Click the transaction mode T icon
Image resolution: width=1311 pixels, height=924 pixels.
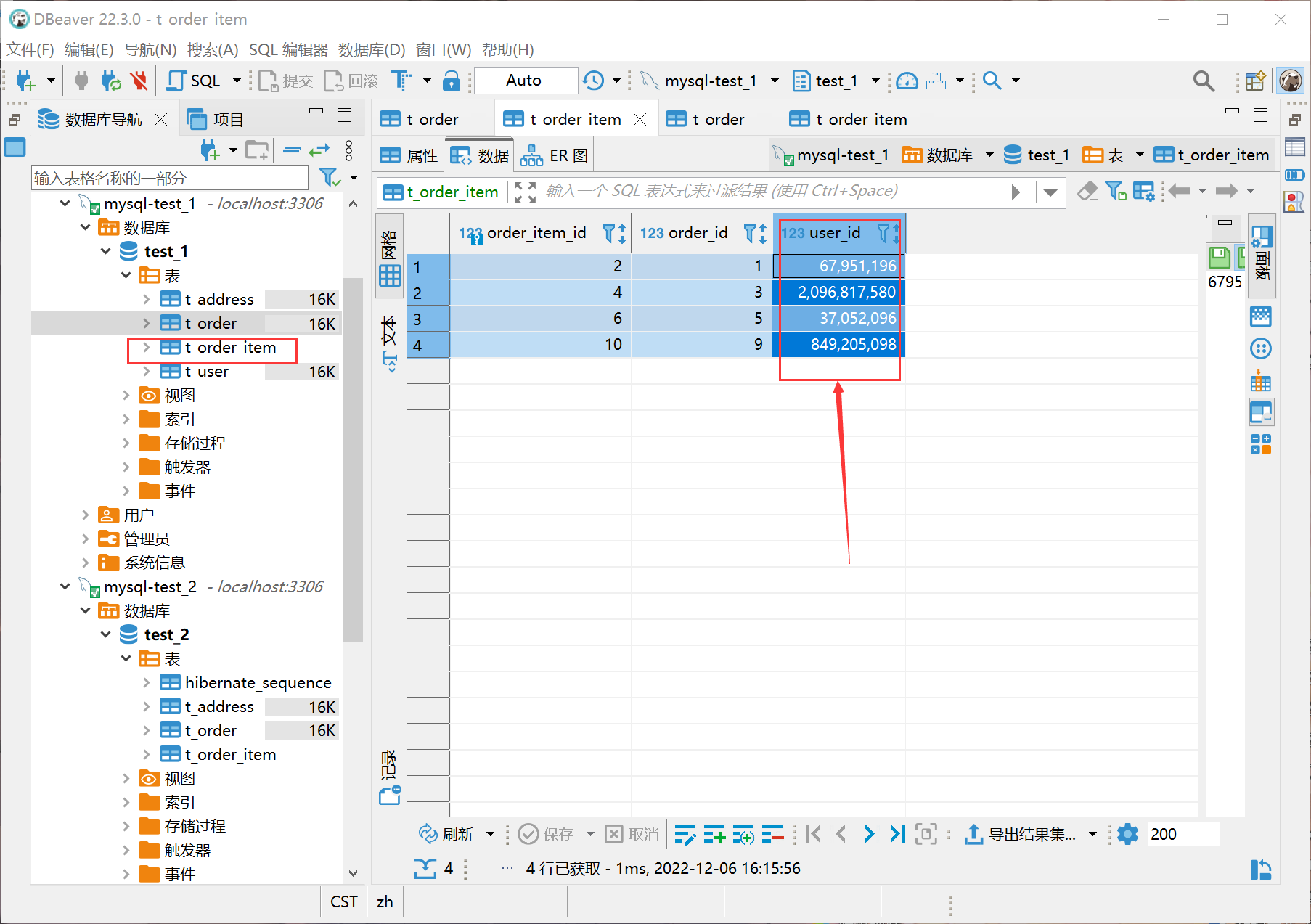pos(401,81)
